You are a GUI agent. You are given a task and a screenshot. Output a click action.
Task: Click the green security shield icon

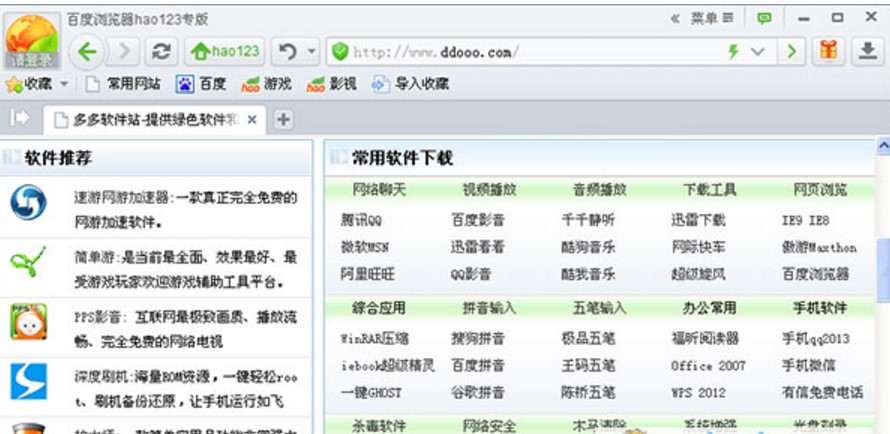(x=340, y=52)
